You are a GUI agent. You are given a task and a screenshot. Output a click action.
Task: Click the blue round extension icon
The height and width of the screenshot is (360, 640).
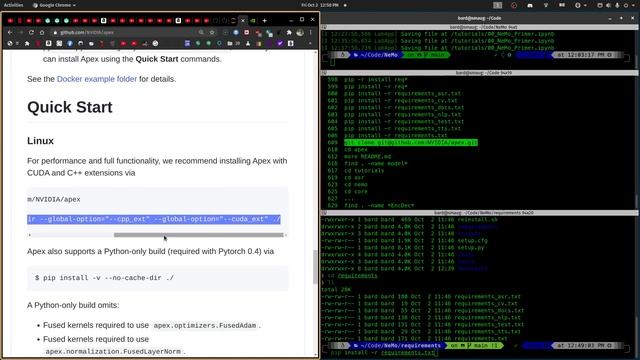coord(236,32)
